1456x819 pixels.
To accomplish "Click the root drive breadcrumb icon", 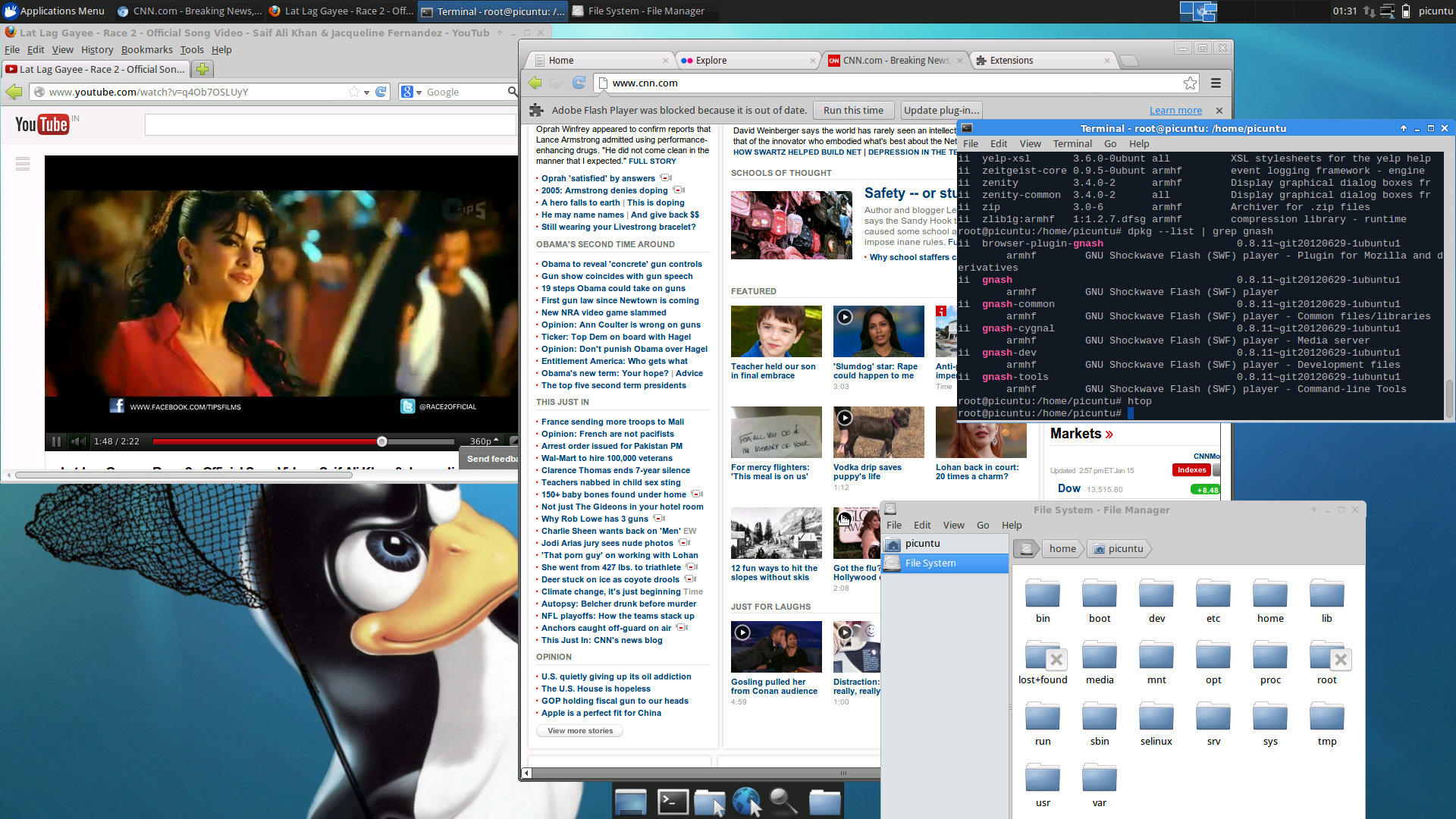I will 1026,549.
